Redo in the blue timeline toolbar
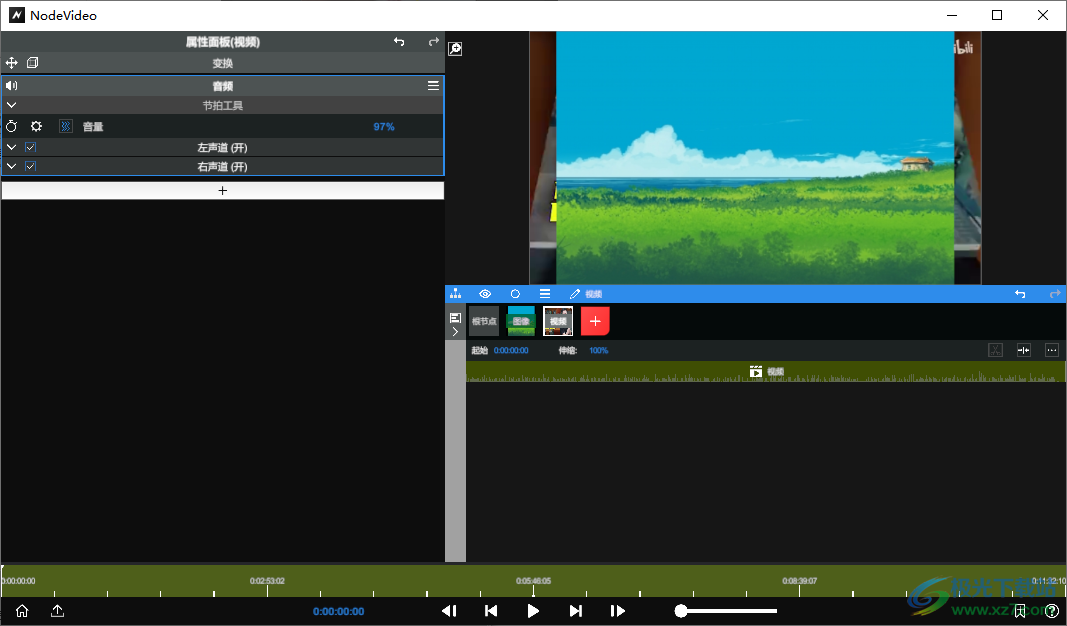 point(1055,294)
